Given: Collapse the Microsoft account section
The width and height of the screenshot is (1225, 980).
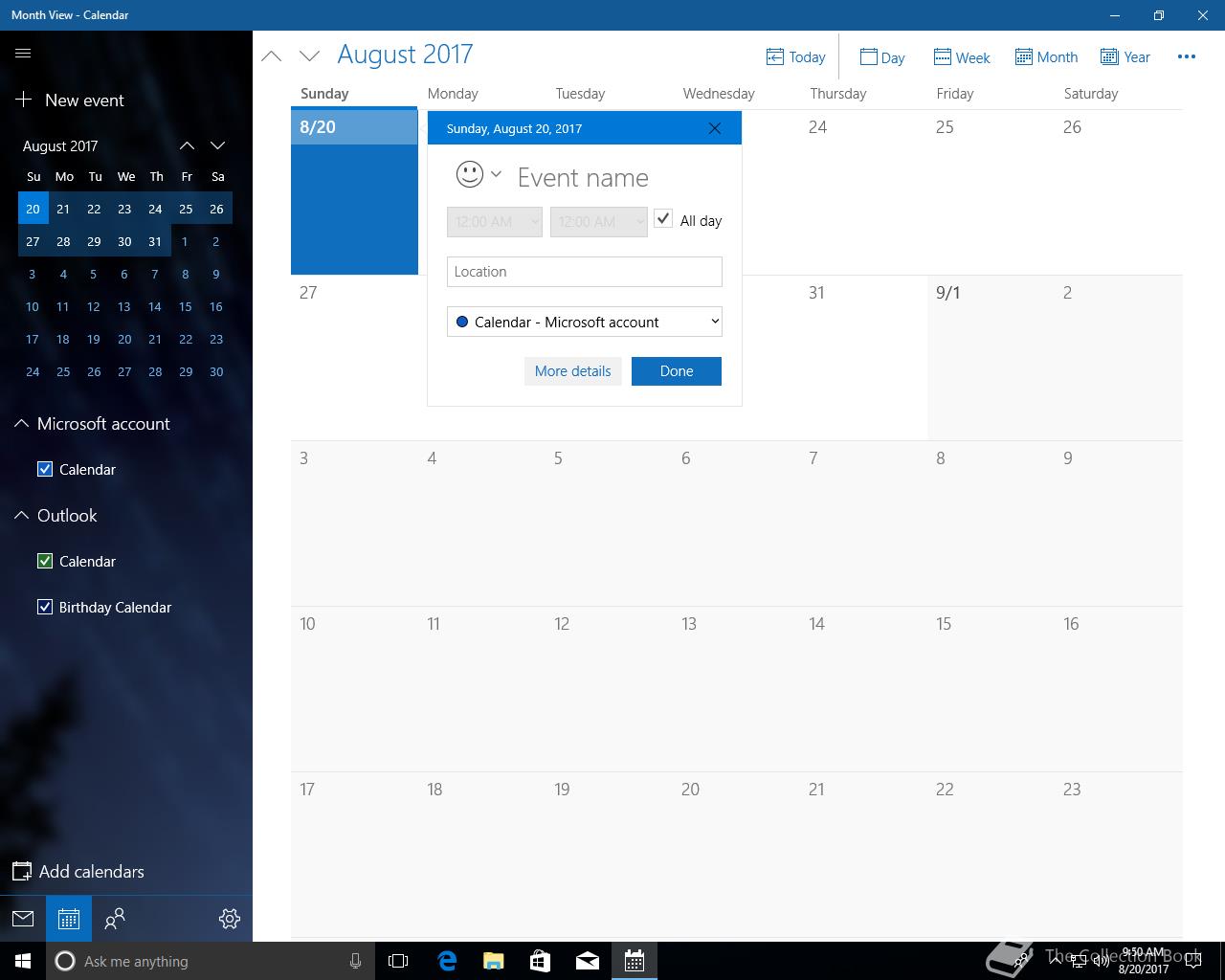Looking at the screenshot, I should 22,424.
